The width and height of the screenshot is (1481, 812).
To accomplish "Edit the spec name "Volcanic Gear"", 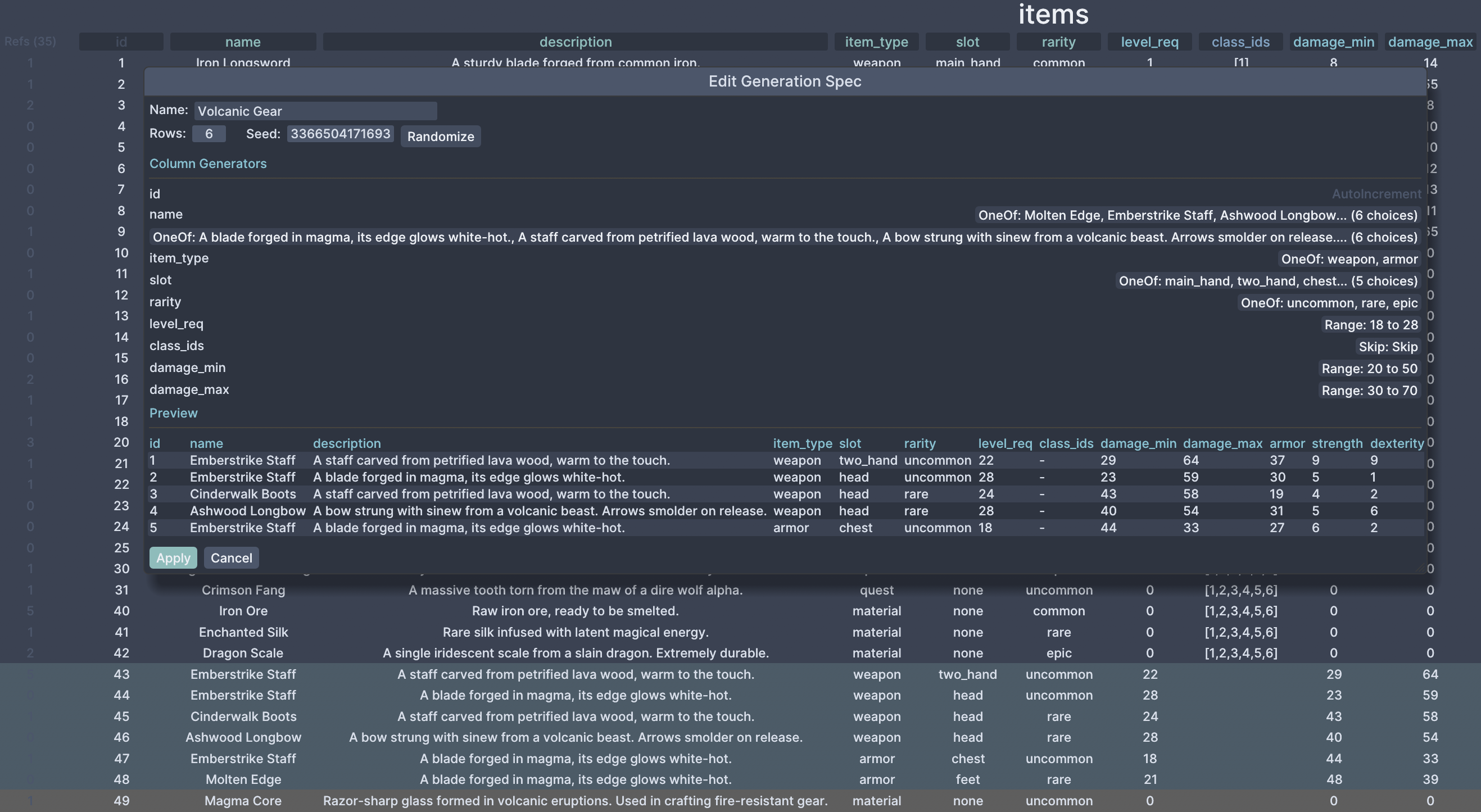I will [315, 110].
